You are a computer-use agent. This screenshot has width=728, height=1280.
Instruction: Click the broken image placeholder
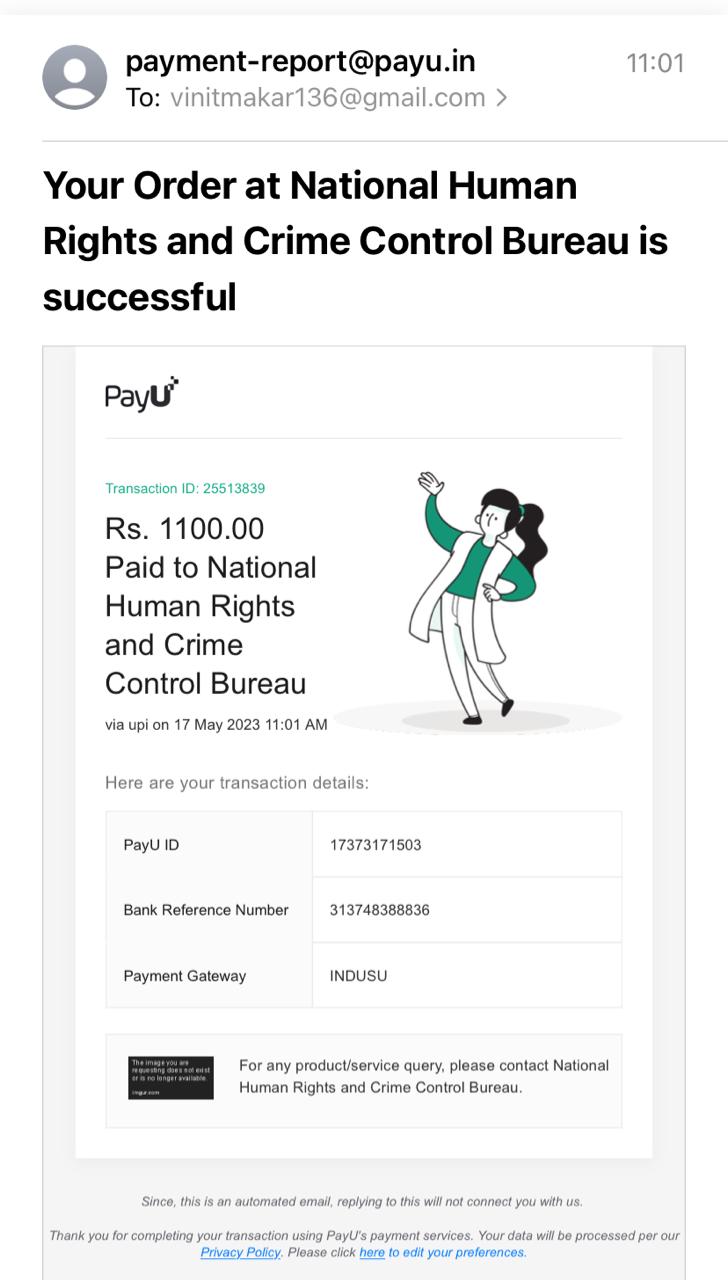point(171,1077)
